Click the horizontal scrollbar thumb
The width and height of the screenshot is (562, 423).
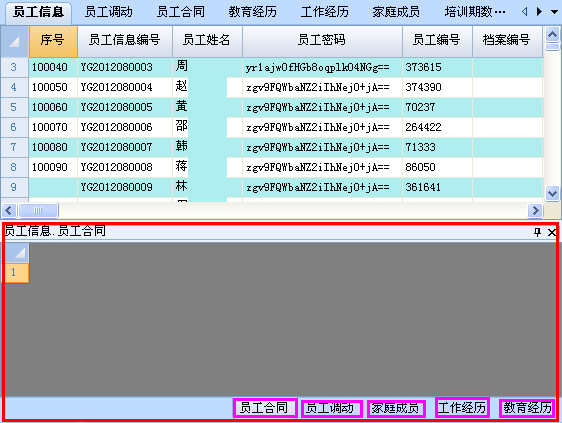point(38,210)
